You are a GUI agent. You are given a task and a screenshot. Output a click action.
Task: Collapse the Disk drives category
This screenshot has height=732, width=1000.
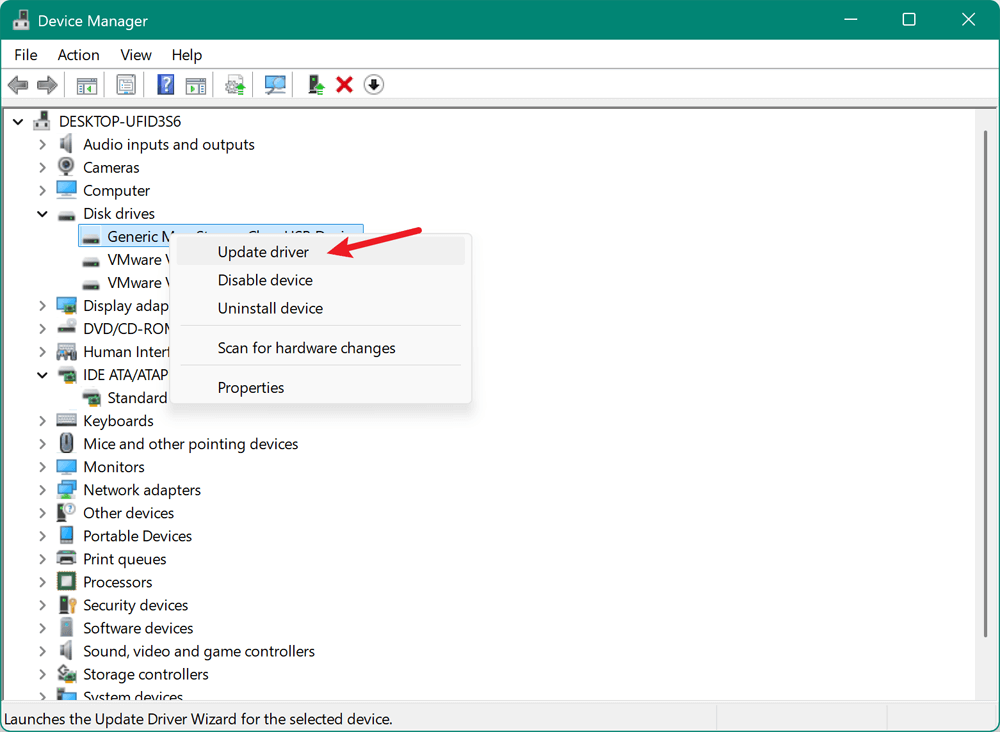(42, 213)
